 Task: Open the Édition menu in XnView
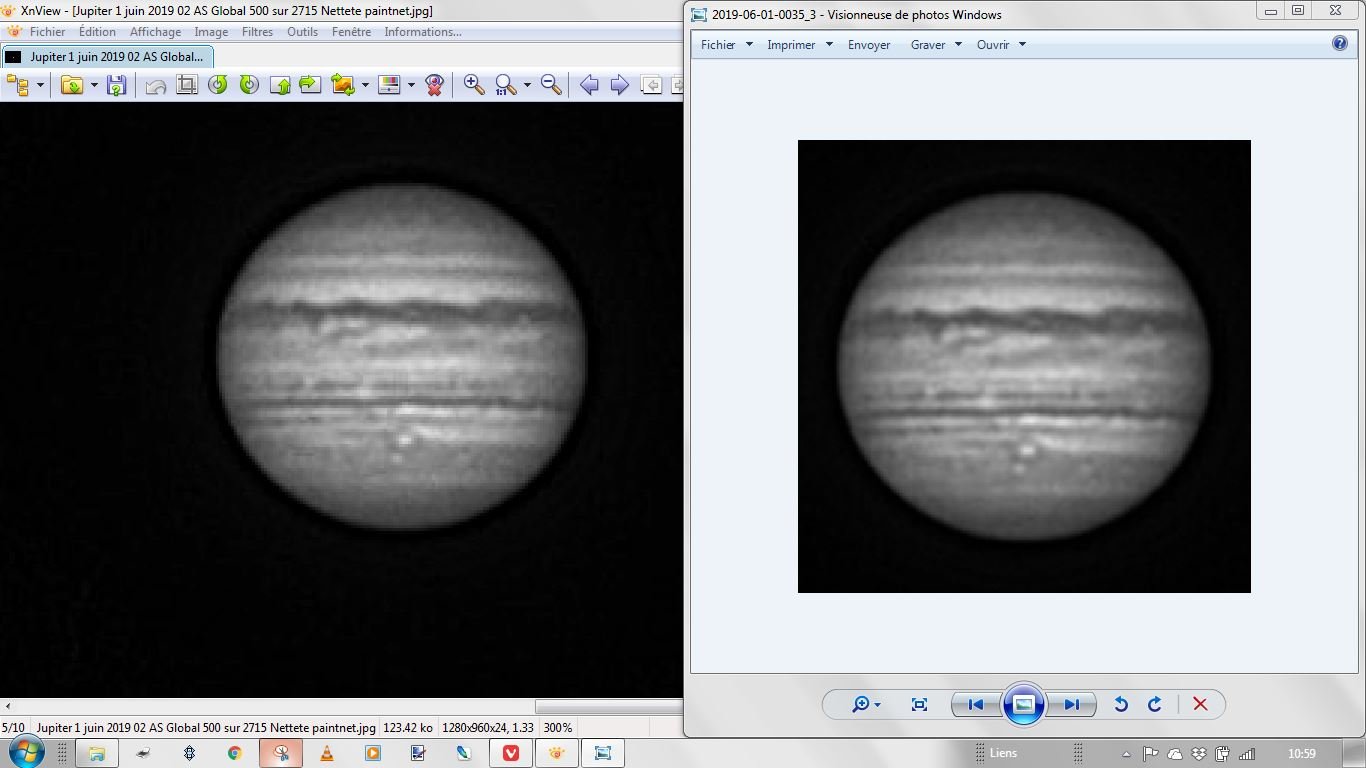(x=97, y=32)
